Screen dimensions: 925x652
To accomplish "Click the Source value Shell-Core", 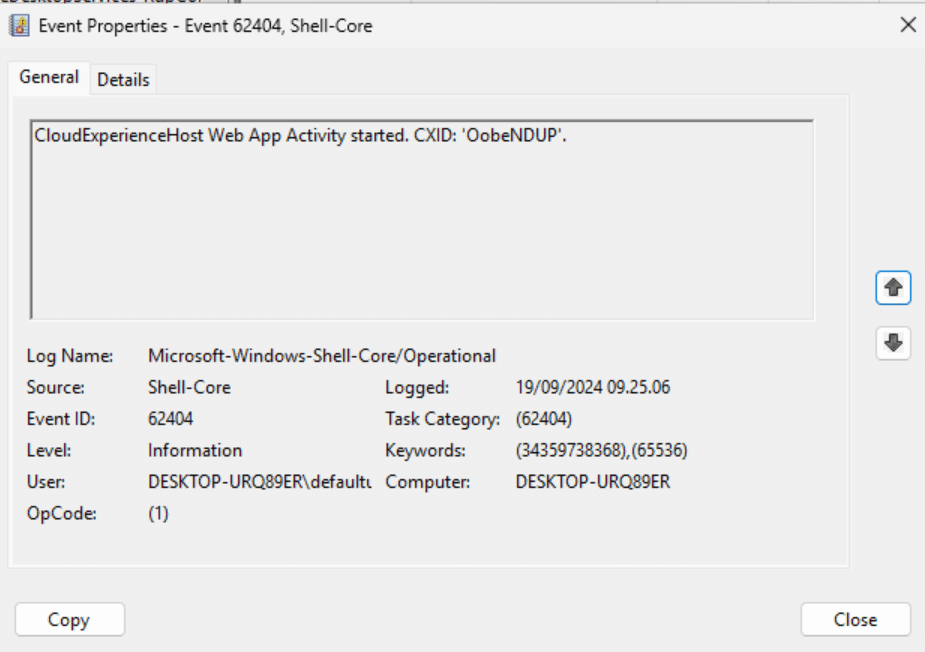I will (x=189, y=387).
